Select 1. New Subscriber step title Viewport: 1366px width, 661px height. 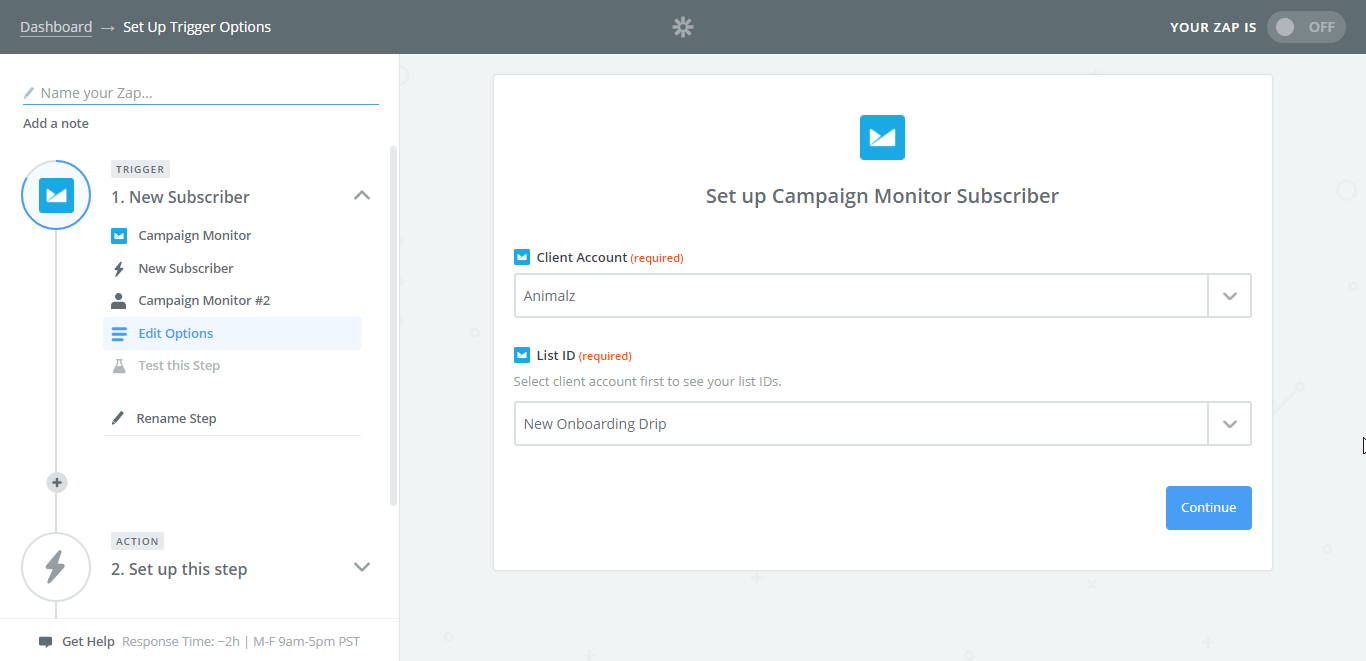tap(181, 197)
